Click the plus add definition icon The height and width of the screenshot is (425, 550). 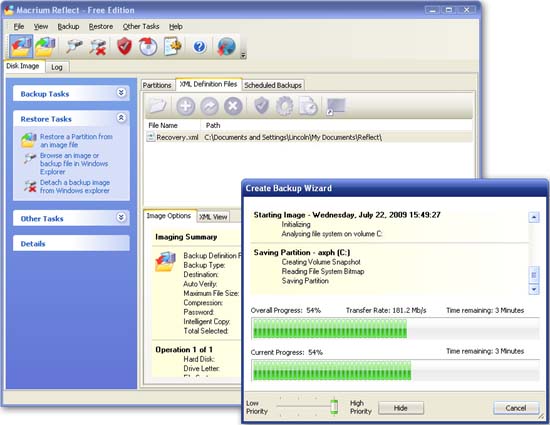(x=186, y=106)
